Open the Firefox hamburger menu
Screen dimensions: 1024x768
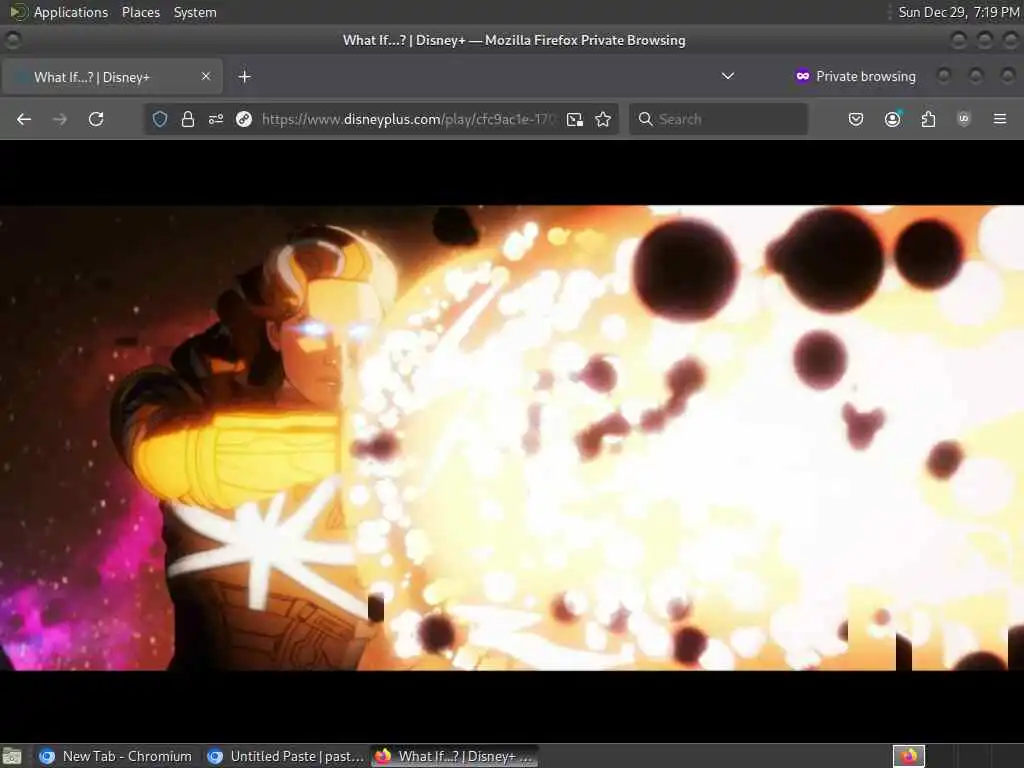1000,119
